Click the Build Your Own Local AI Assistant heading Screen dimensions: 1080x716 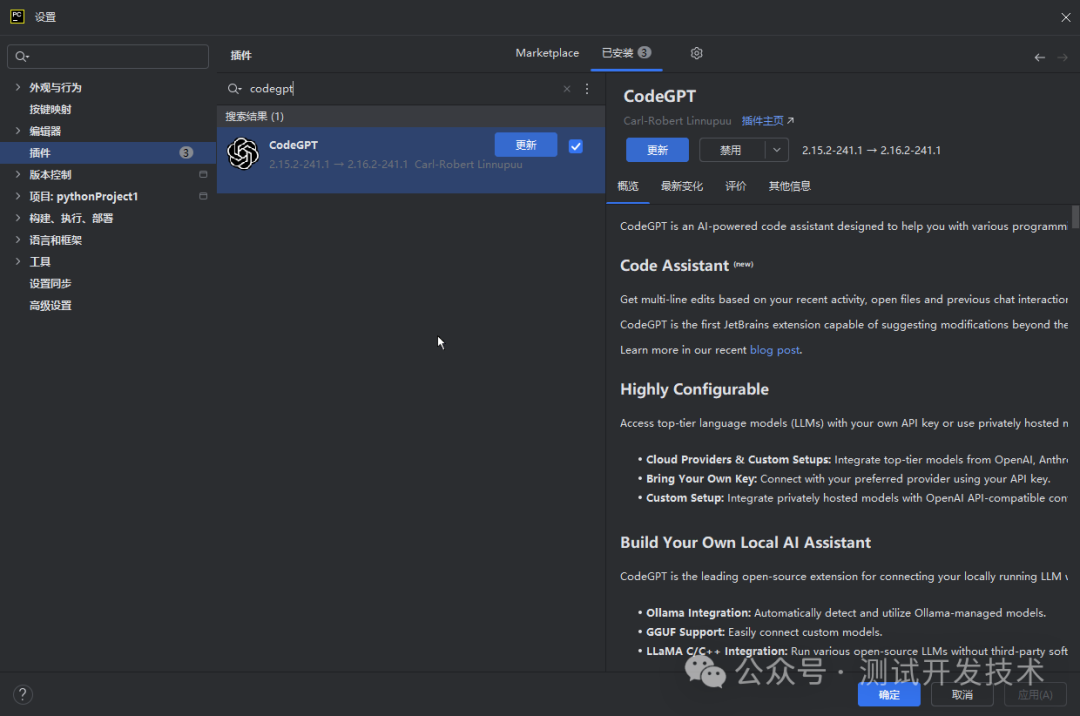[x=745, y=543]
